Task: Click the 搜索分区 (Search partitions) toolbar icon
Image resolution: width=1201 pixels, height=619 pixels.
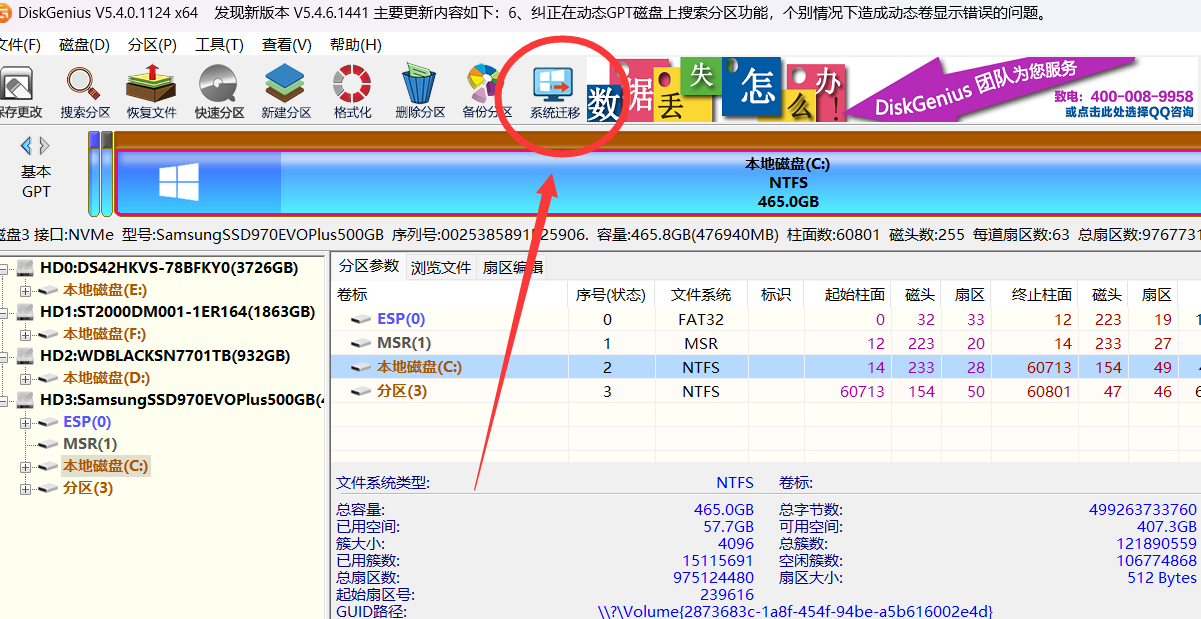Action: [x=85, y=85]
